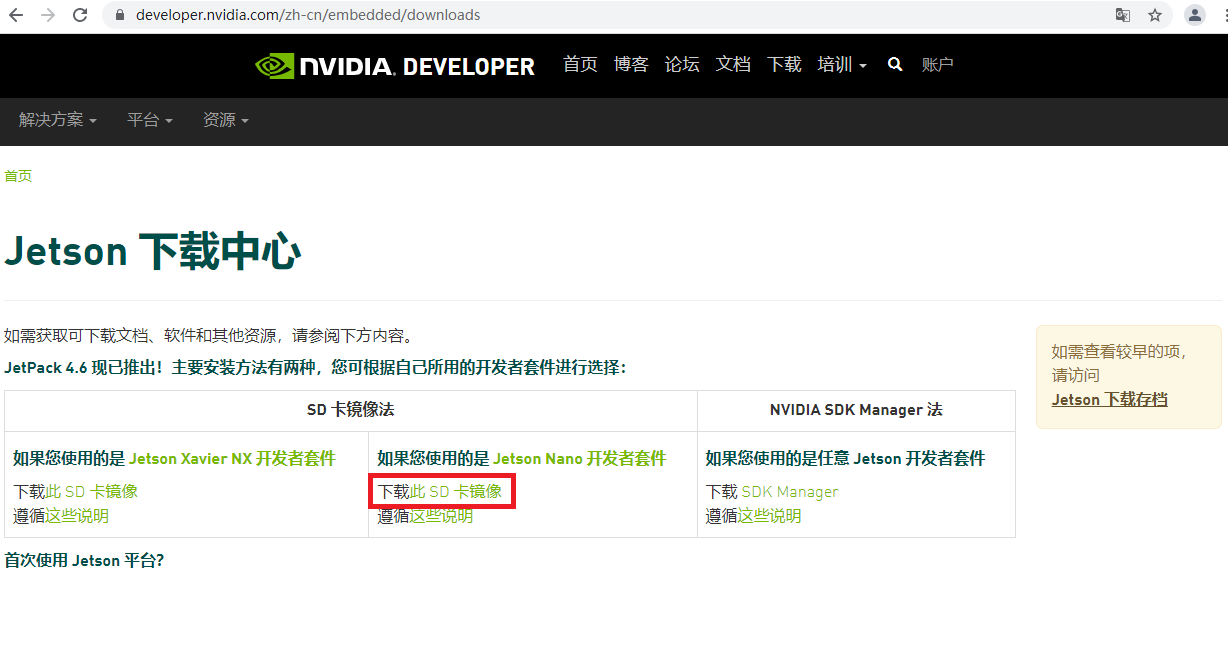Click the NVIDIA Developer logo

395,66
